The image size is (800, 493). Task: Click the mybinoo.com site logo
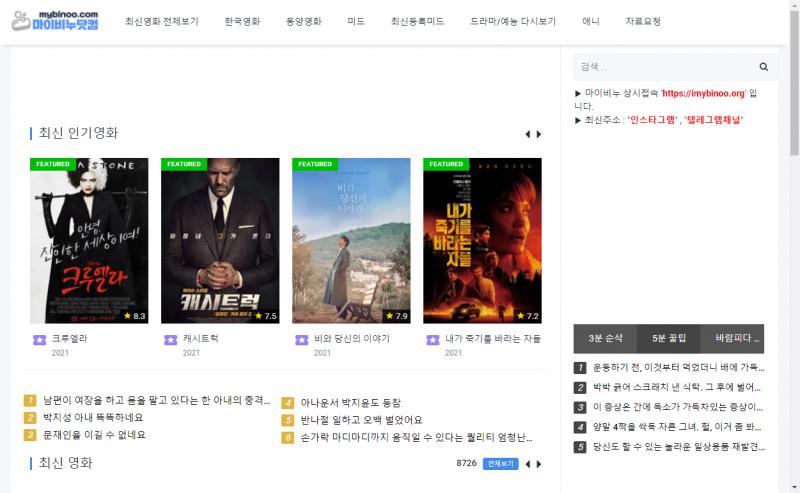click(x=55, y=21)
